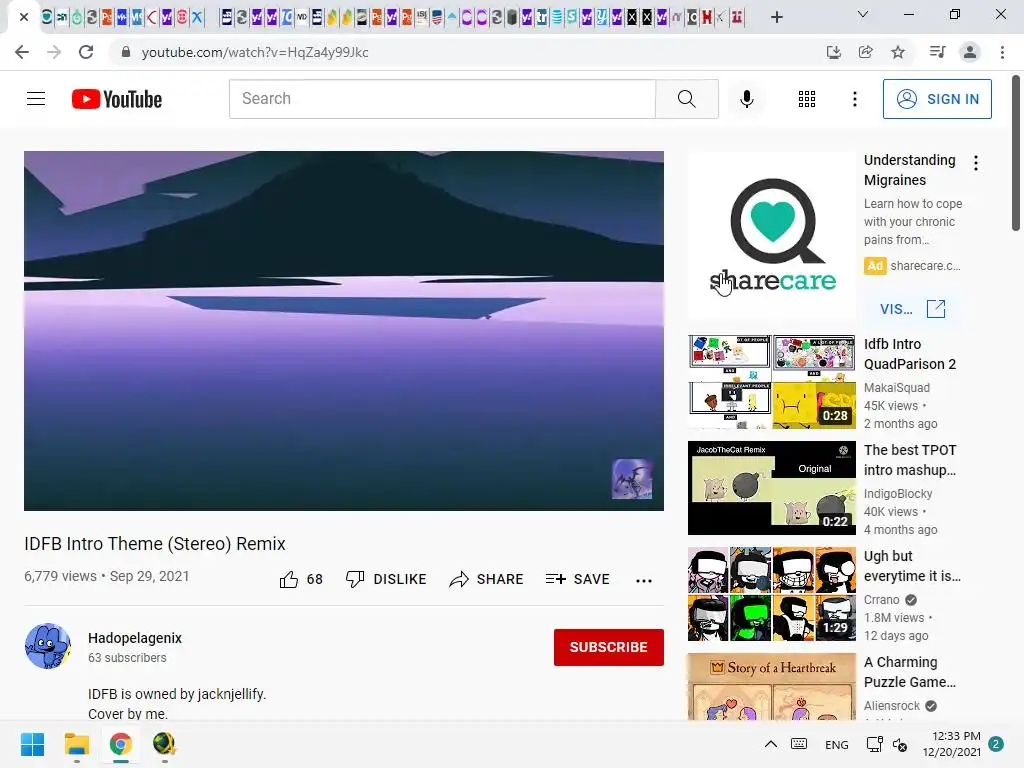Open Ugh but everytime thumbnail
1024x768 pixels.
771,594
